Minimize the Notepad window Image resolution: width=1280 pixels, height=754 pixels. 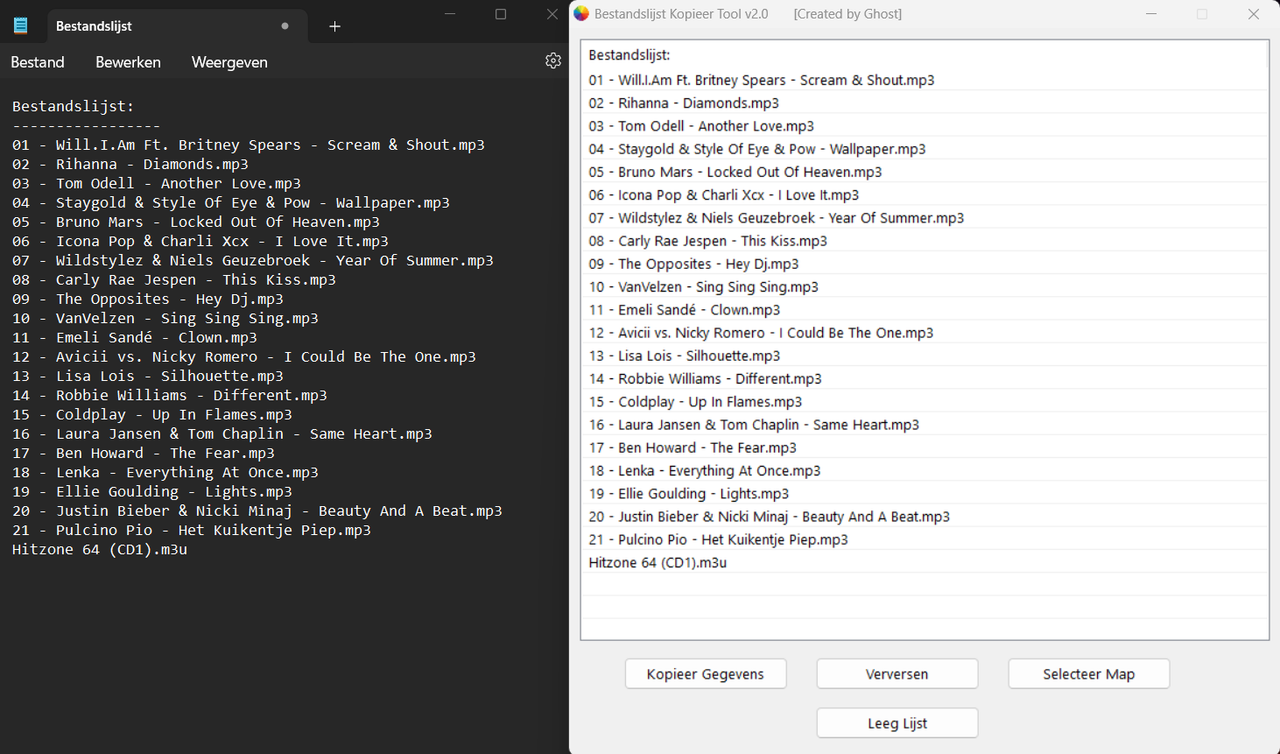tap(450, 14)
